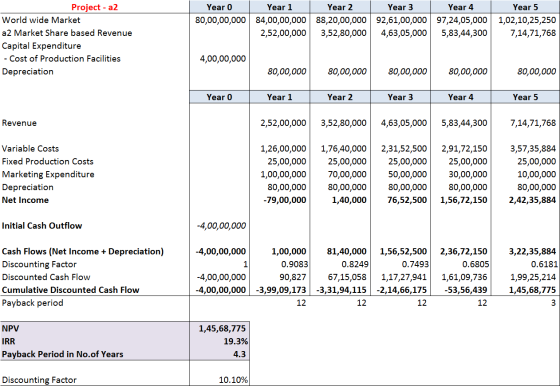Select Year 3 italic depreciation value in the top table
Image resolution: width=560 pixels, height=386 pixels.
click(x=407, y=71)
